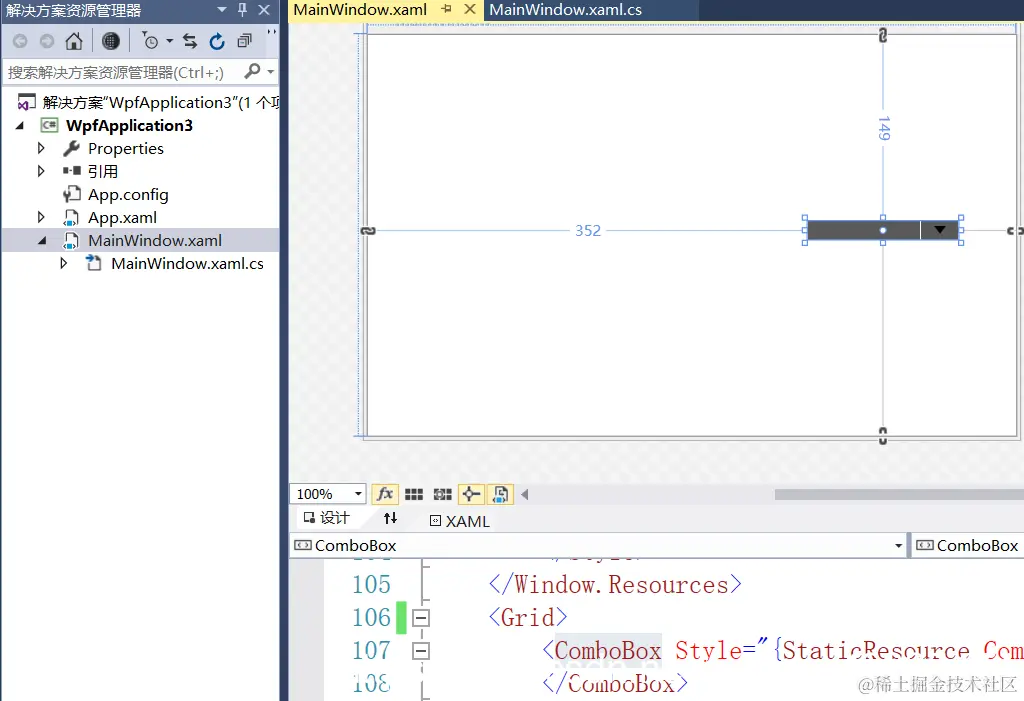Click the ComboBox dropdown arrow in the designer
The image size is (1024, 701).
[940, 230]
